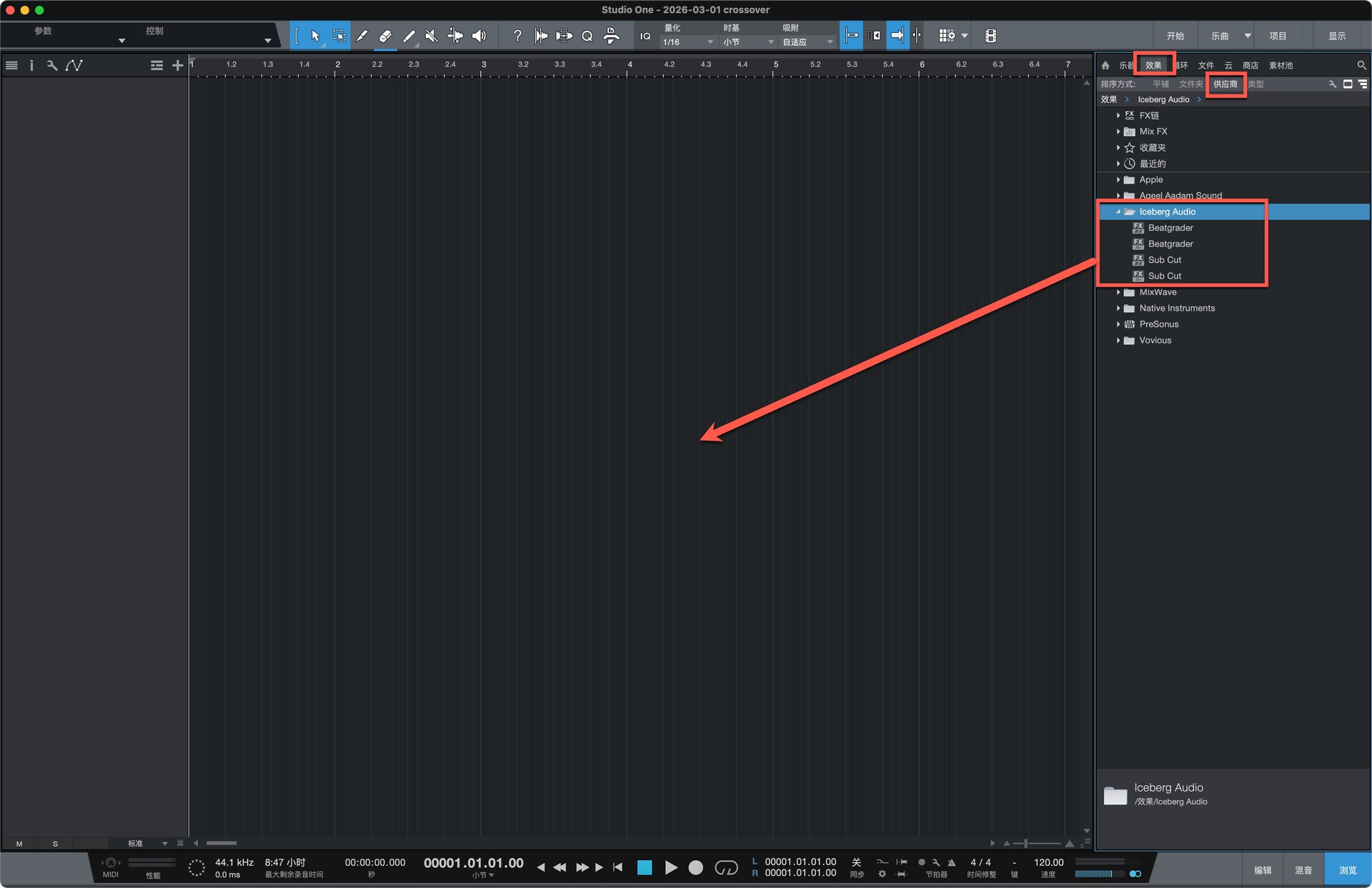Select the Eraser tool
The height and width of the screenshot is (888, 1372).
(385, 36)
